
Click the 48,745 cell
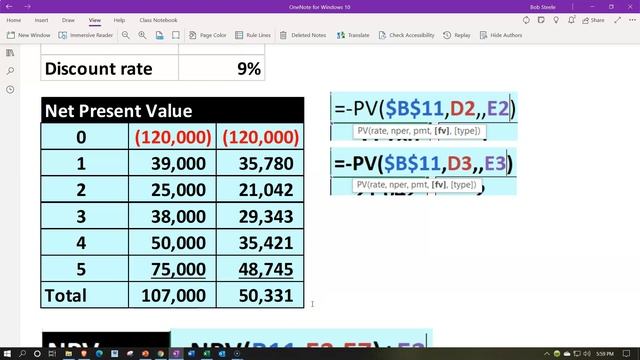[x=260, y=269]
